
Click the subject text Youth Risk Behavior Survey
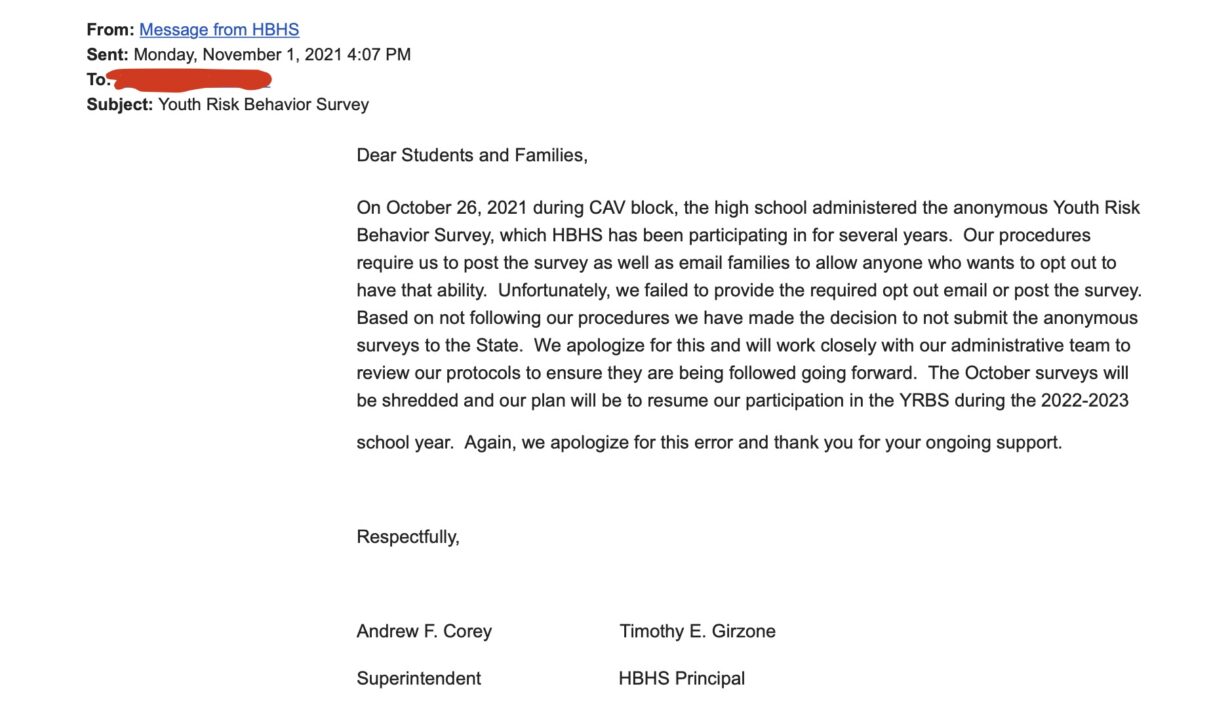[x=264, y=104]
